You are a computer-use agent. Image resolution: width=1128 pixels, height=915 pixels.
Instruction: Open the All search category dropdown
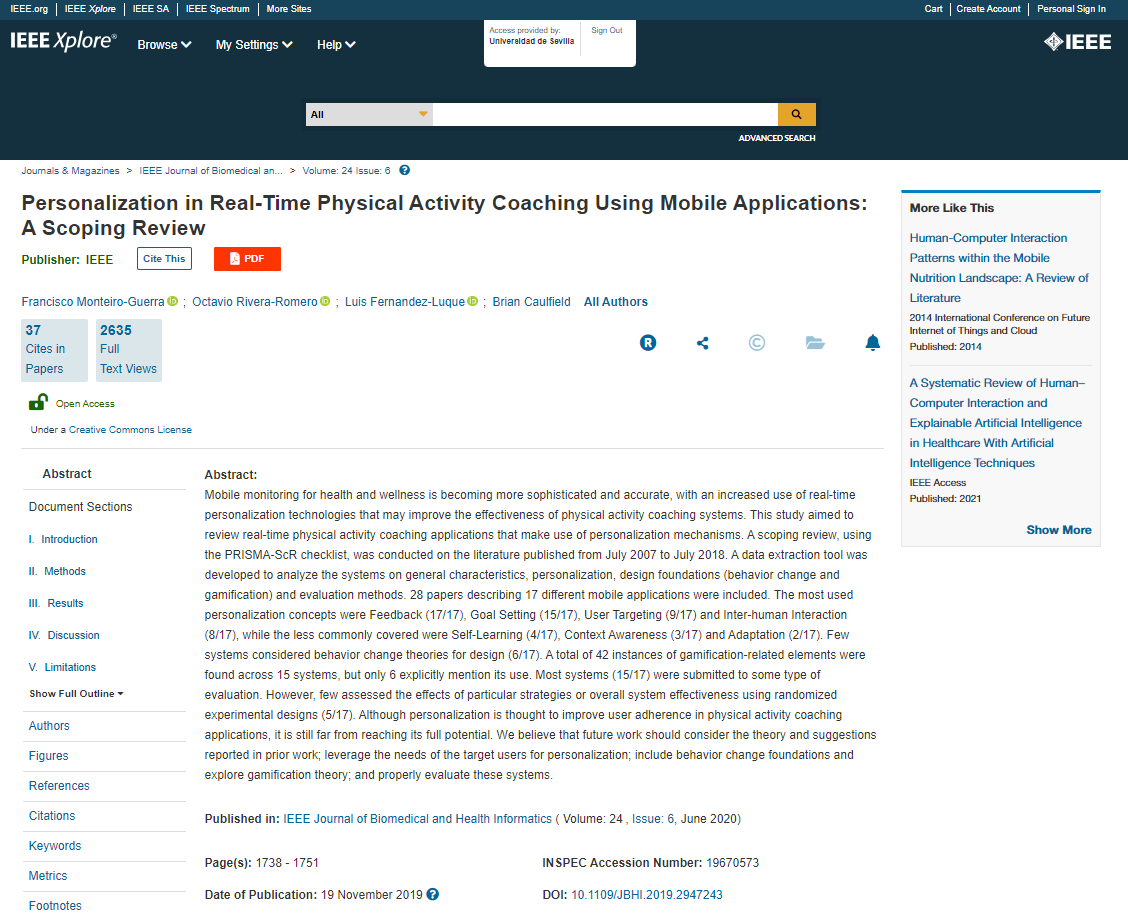369,114
